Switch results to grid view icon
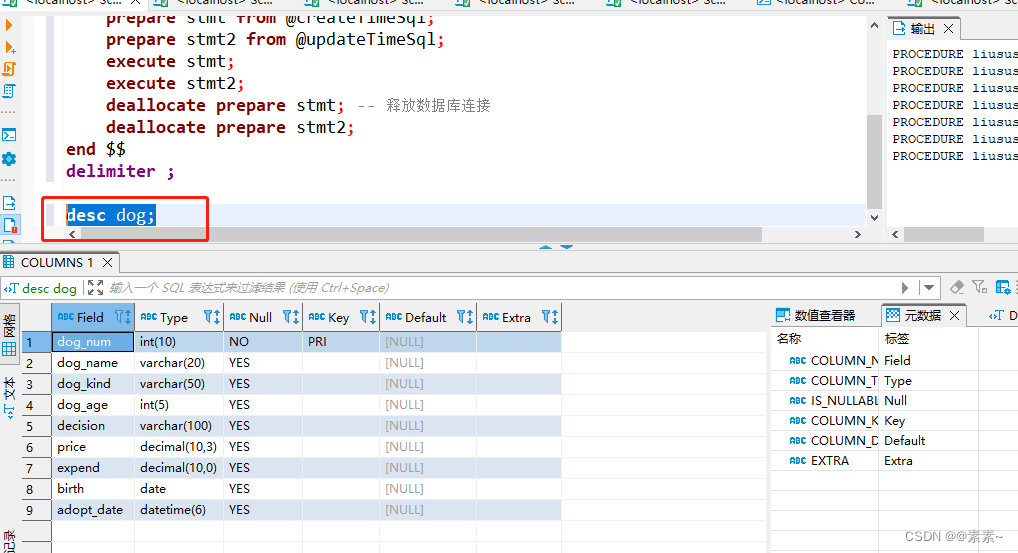1018x553 pixels. pos(9,349)
